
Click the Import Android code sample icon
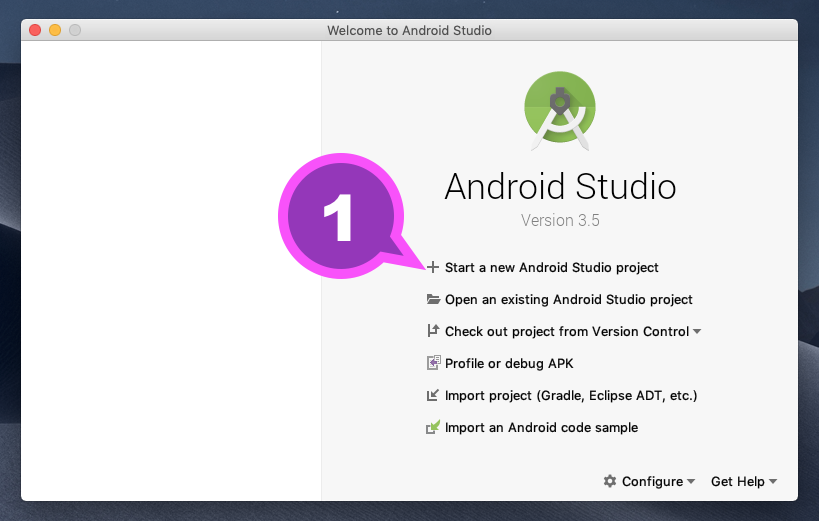433,427
